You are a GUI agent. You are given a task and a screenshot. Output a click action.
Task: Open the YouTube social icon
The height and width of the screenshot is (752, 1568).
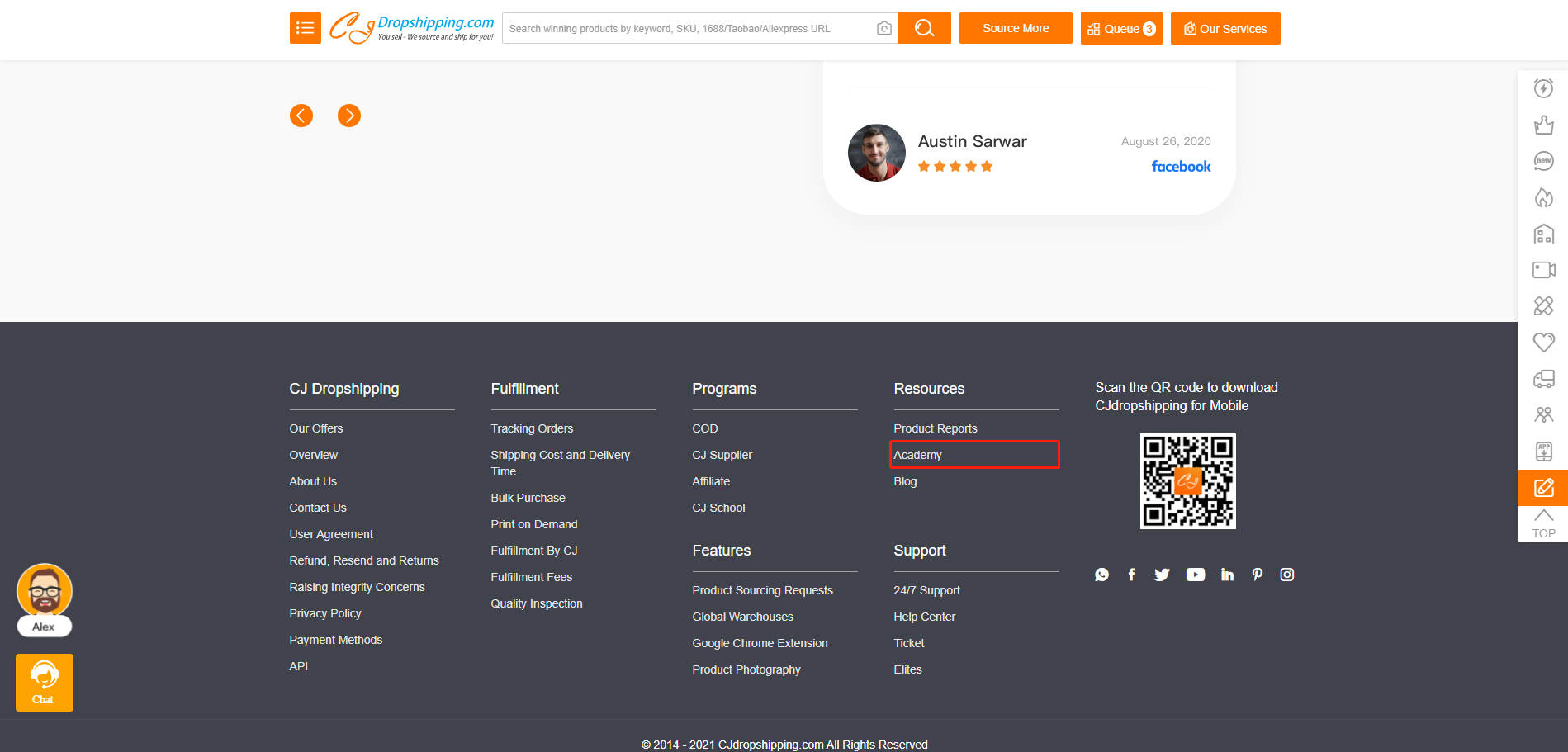(x=1195, y=575)
